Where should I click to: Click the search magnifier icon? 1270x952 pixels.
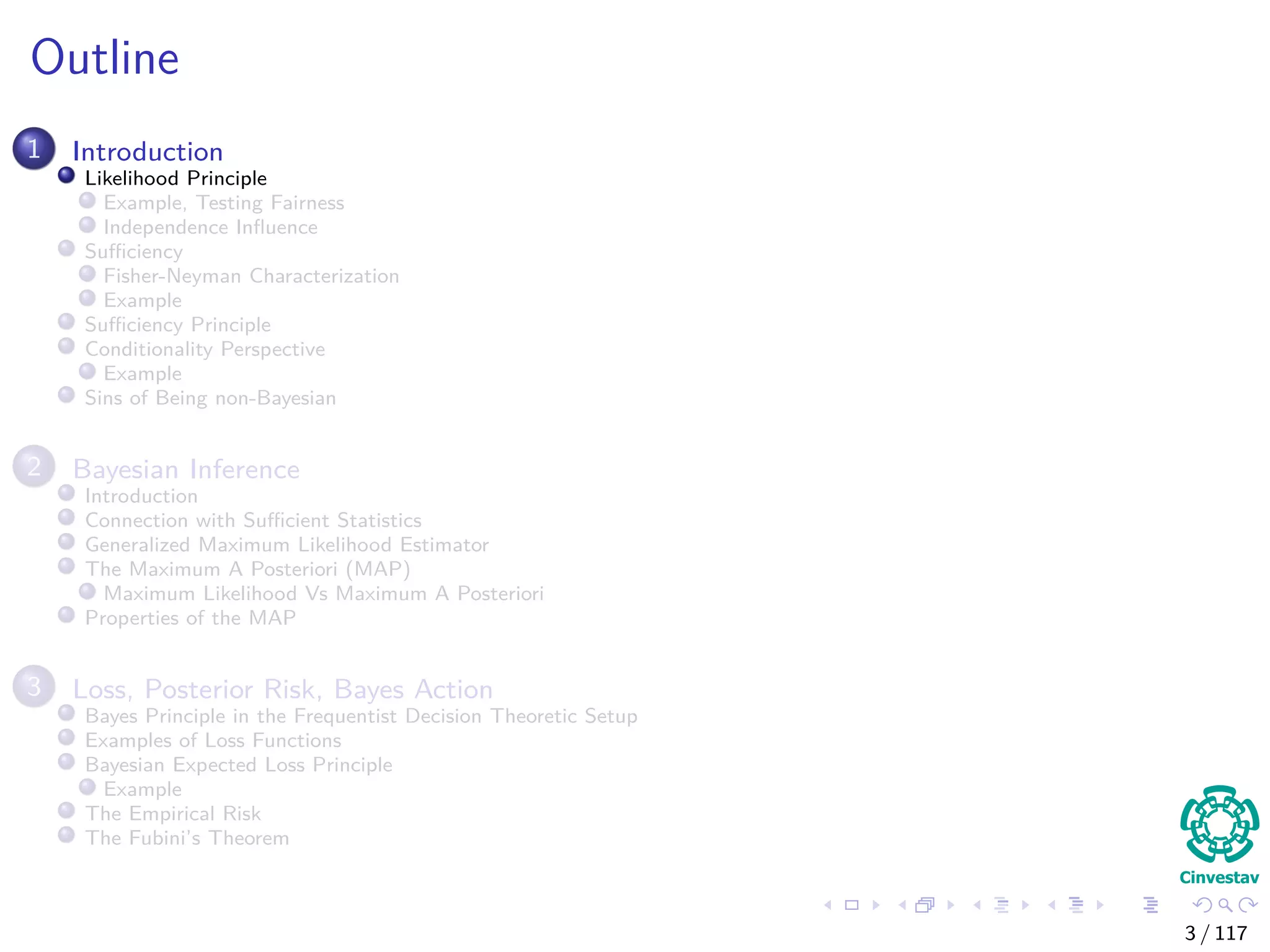1225,905
